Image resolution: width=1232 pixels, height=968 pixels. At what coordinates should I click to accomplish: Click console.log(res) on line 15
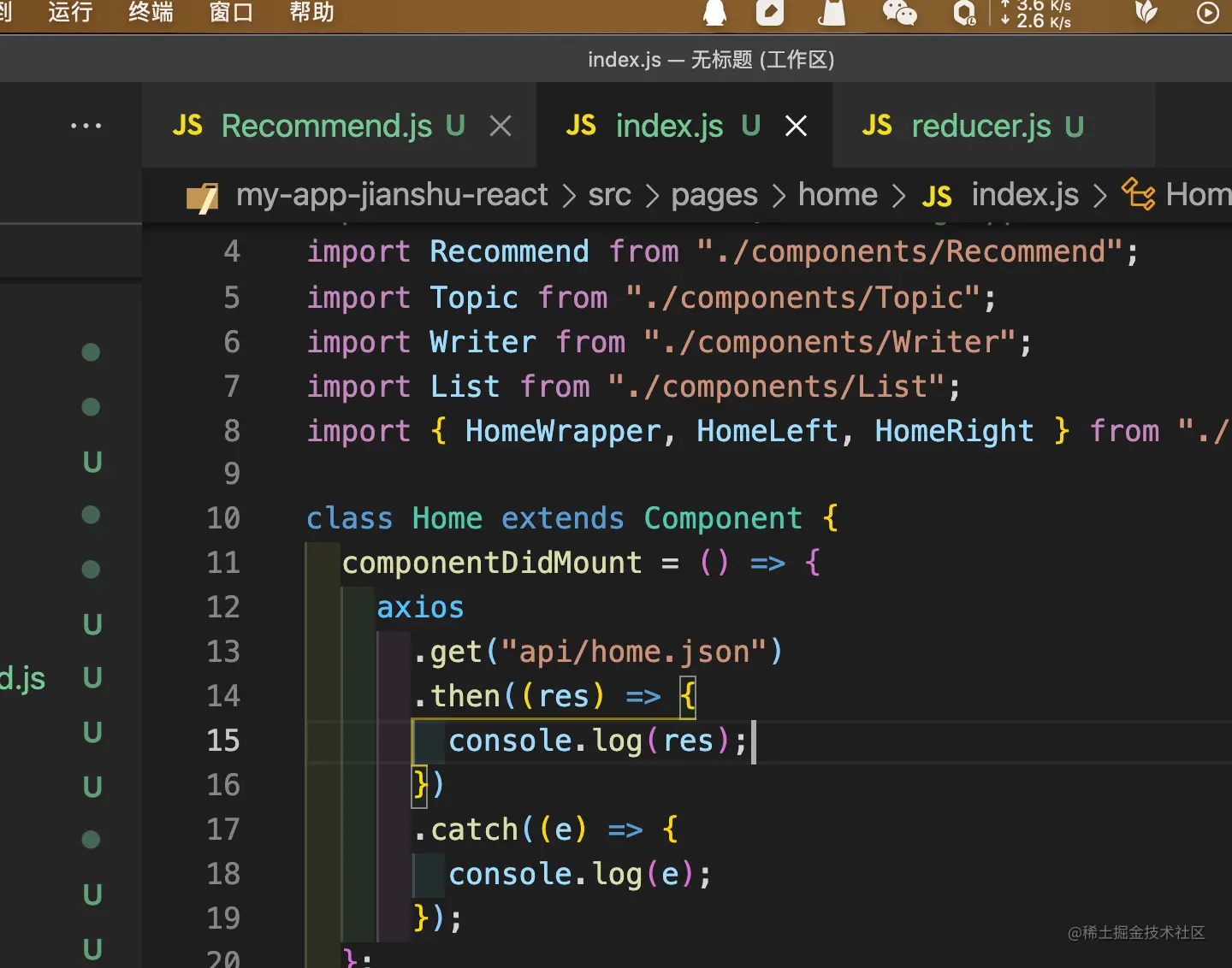click(589, 741)
